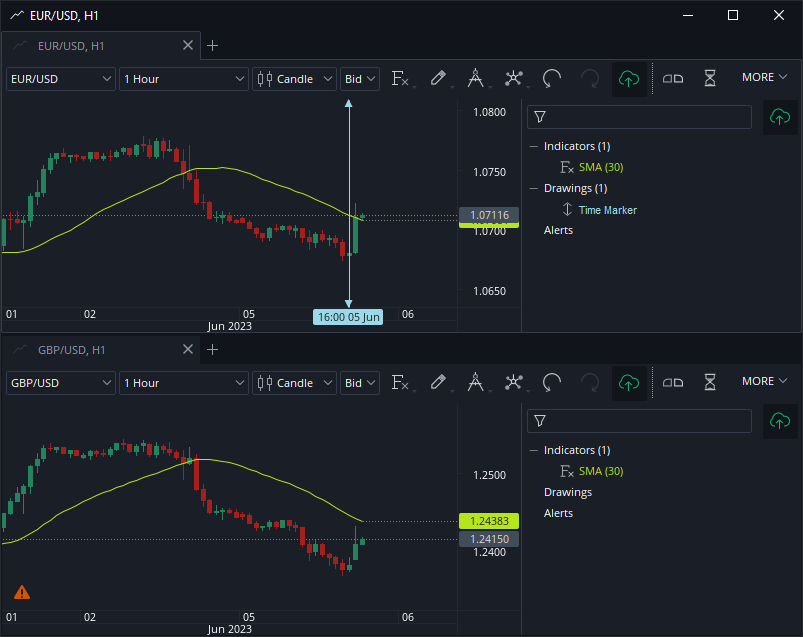Open MORE menu in EUR/USD toolbar
This screenshot has height=637, width=803.
(x=764, y=77)
